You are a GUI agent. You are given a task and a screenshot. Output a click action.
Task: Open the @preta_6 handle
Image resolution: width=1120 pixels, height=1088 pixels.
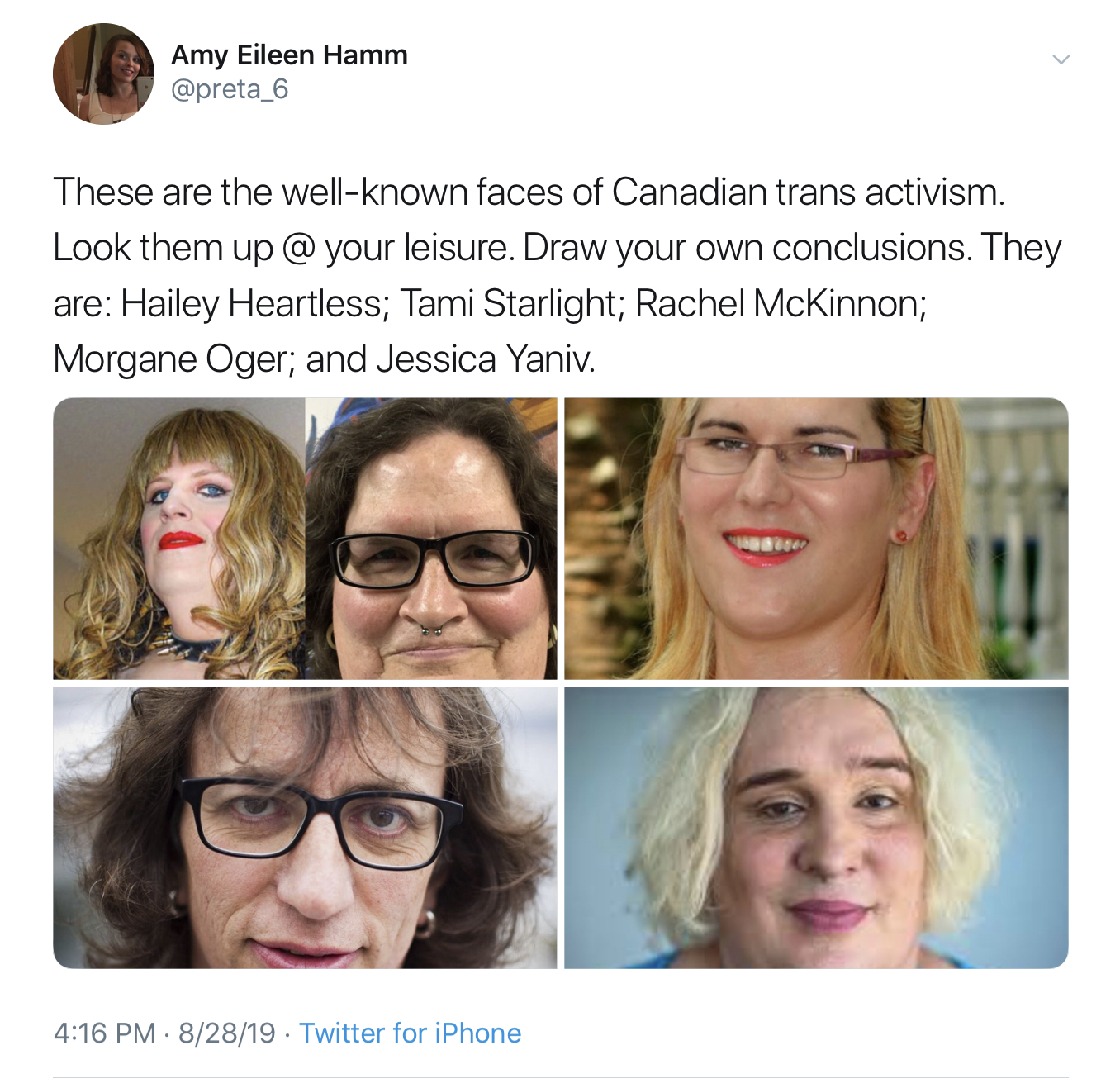click(x=230, y=89)
